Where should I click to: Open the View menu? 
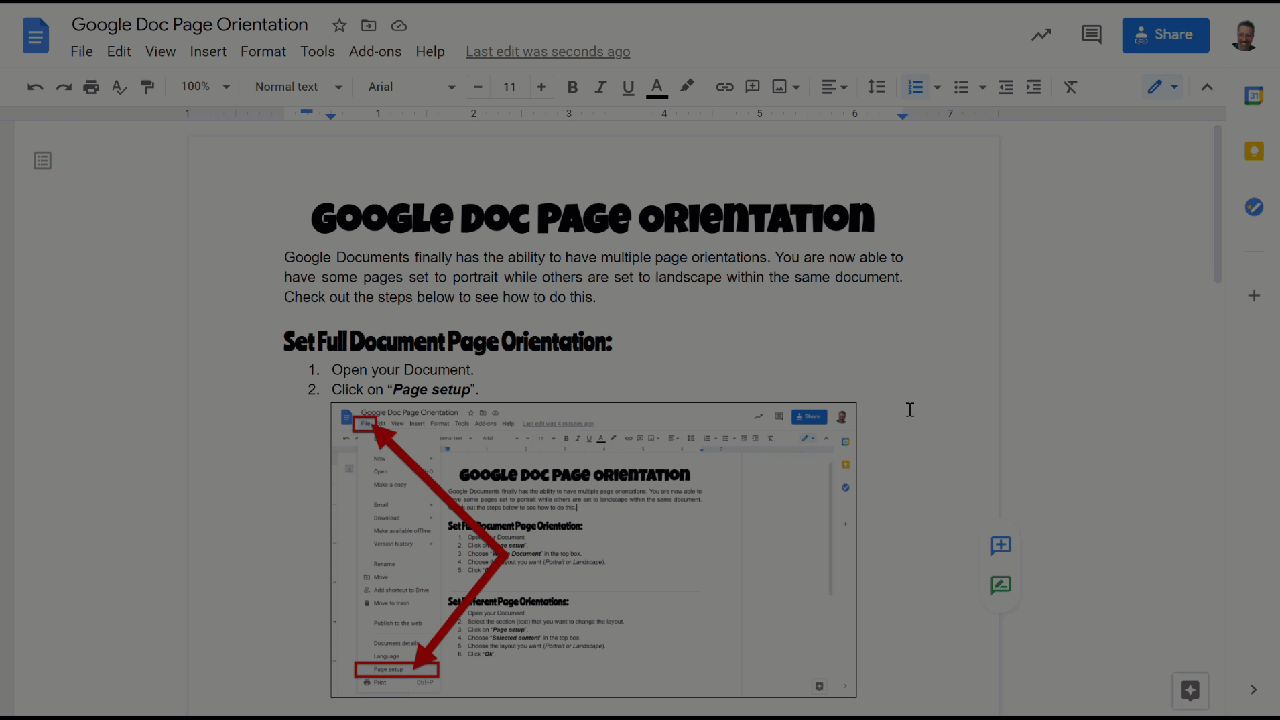160,51
